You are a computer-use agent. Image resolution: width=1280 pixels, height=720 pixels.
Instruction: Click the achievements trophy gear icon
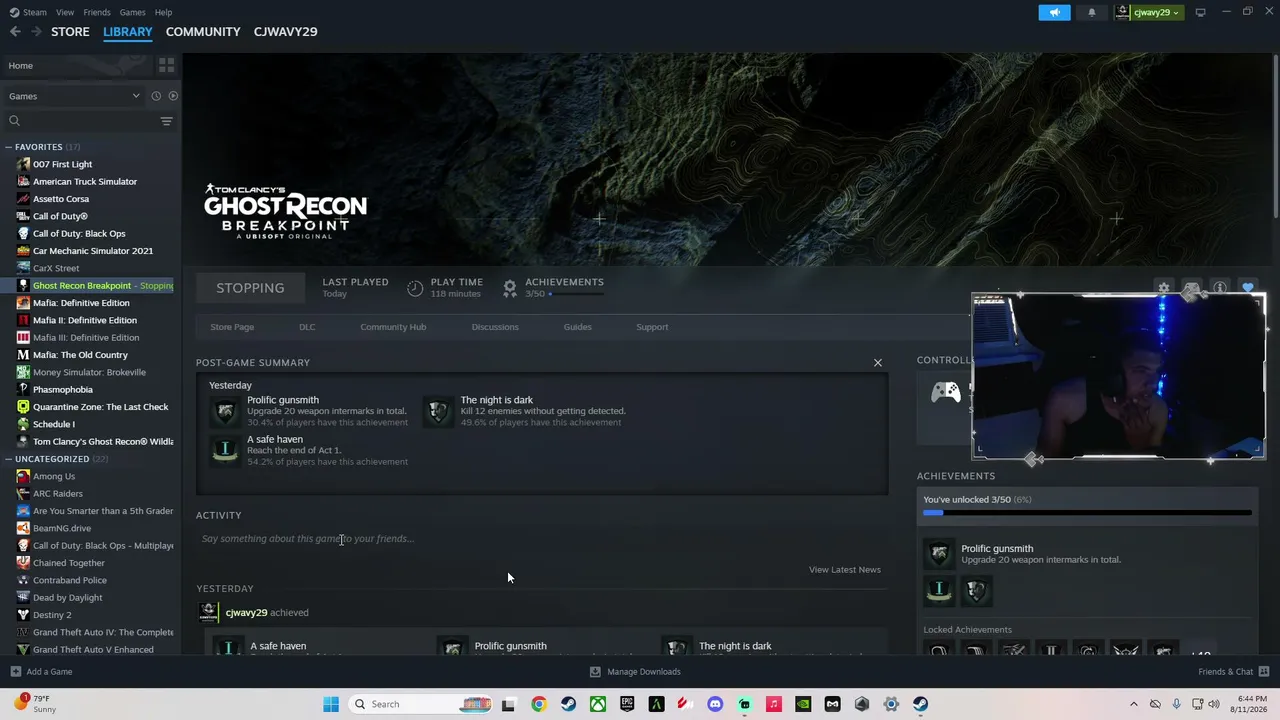point(510,288)
